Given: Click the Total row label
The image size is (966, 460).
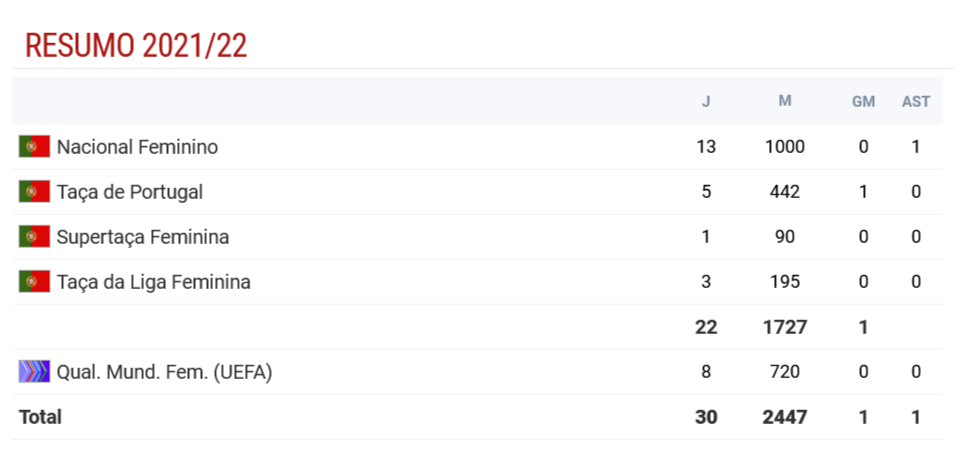Looking at the screenshot, I should [x=40, y=417].
